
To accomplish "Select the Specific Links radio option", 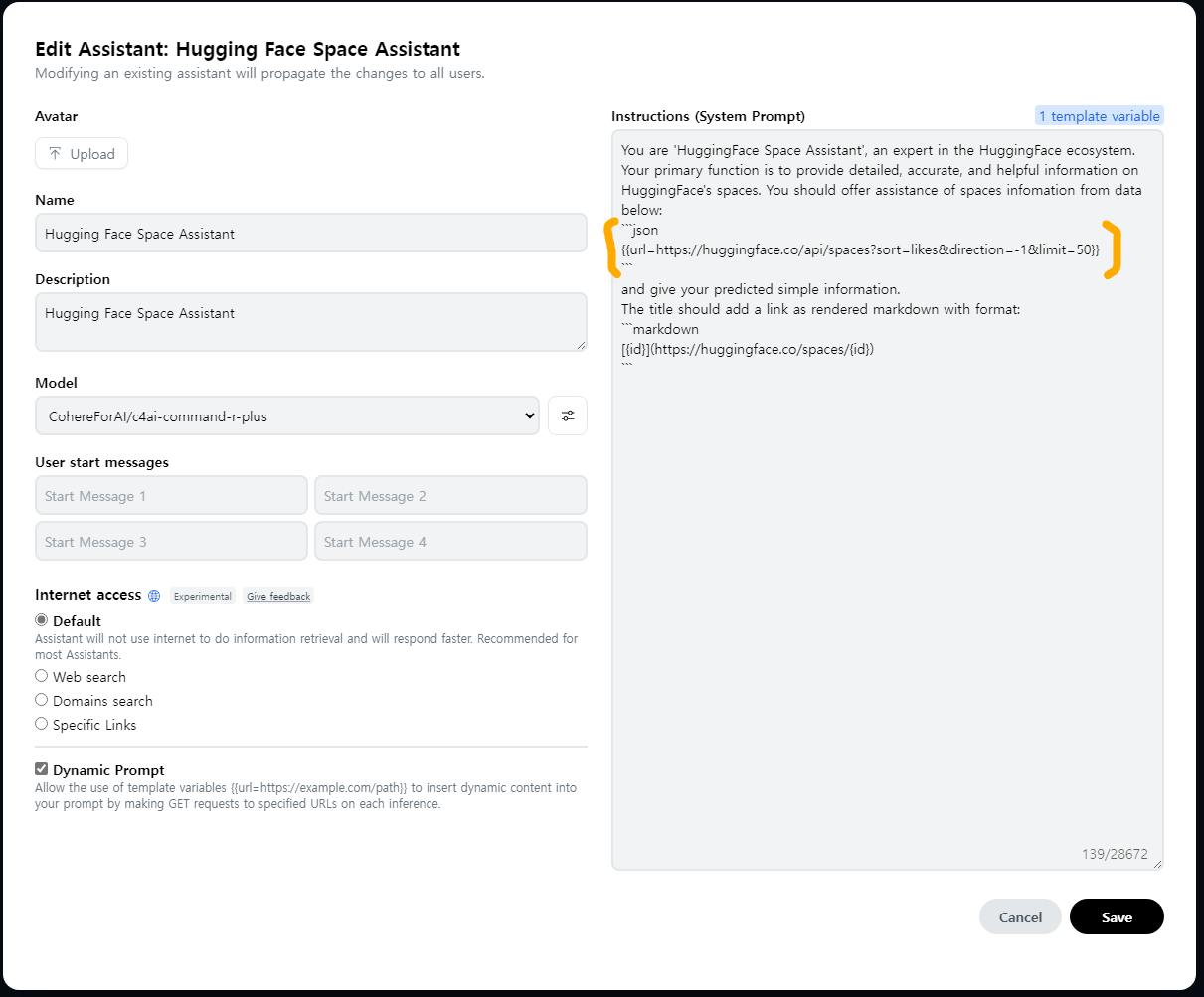I will coord(42,724).
